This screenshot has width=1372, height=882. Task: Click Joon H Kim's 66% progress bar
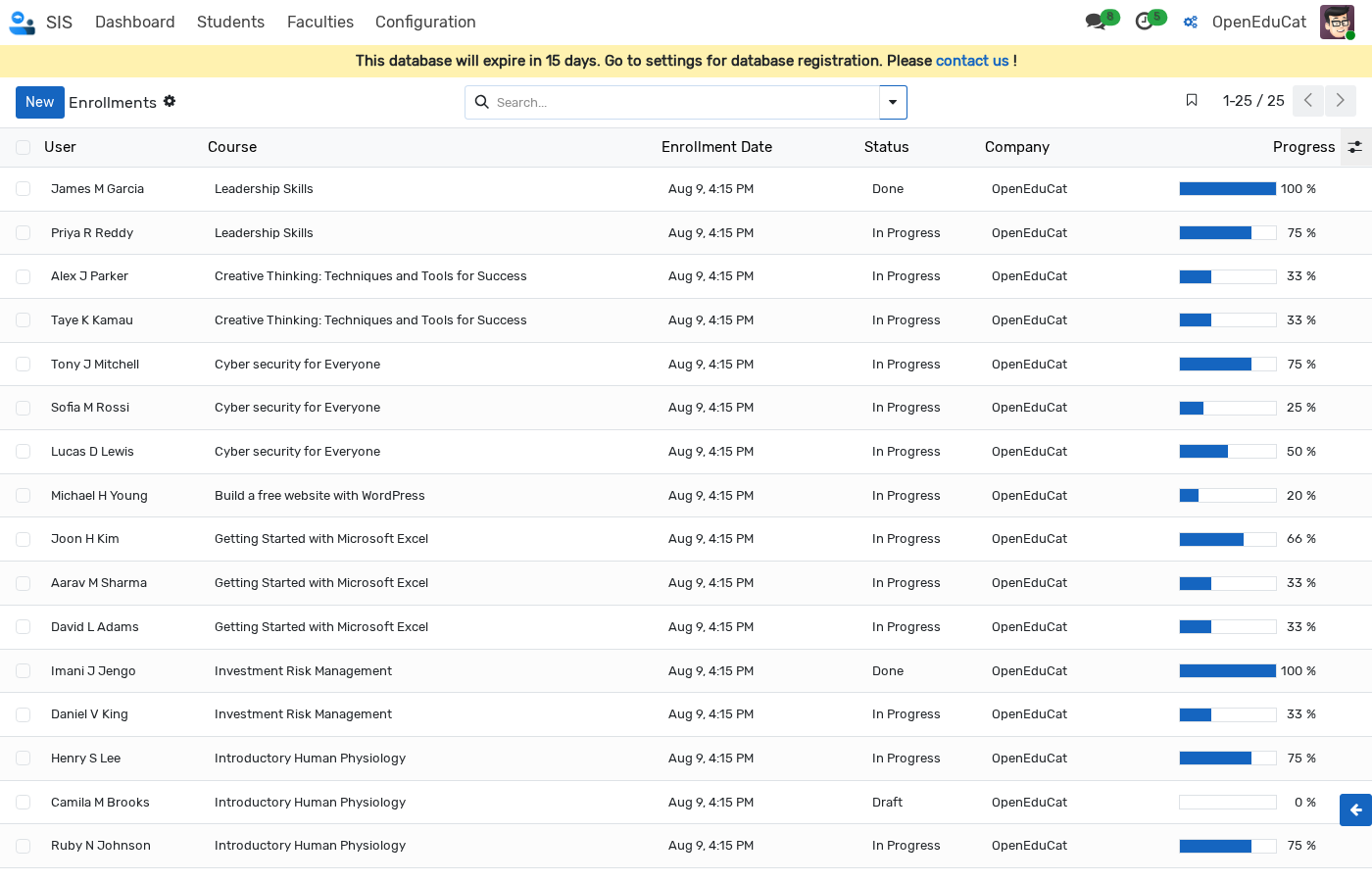tap(1228, 539)
